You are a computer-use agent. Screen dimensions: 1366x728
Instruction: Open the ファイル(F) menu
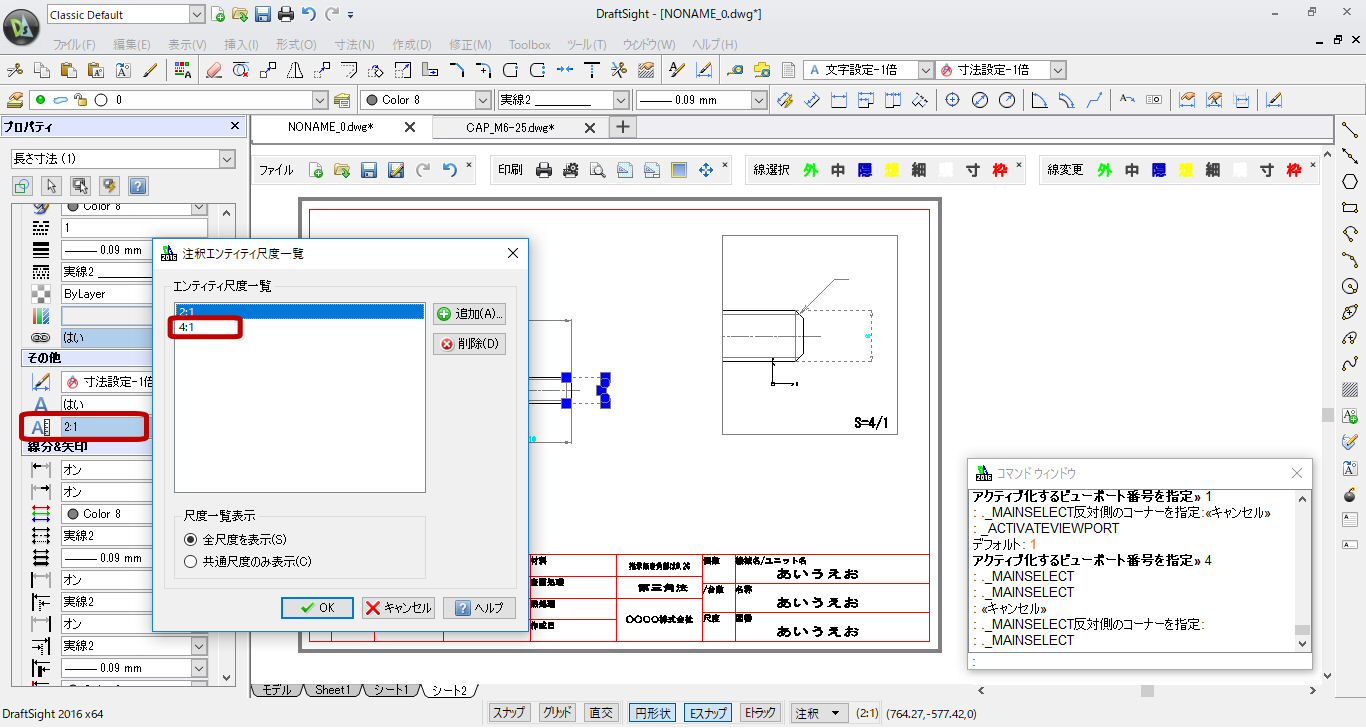pyautogui.click(x=74, y=45)
